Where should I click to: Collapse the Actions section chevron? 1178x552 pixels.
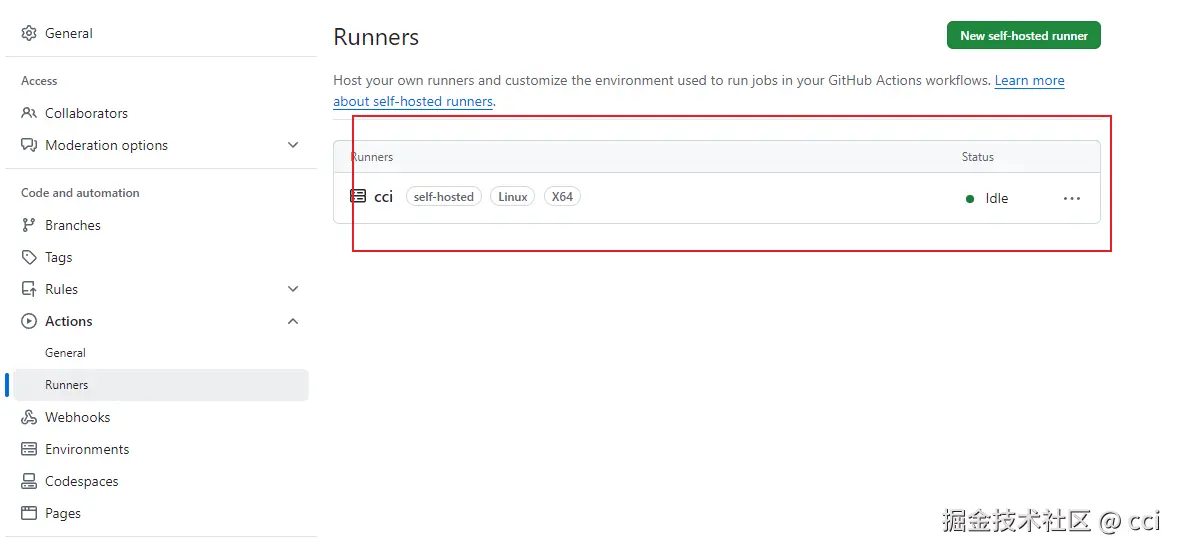click(x=293, y=321)
